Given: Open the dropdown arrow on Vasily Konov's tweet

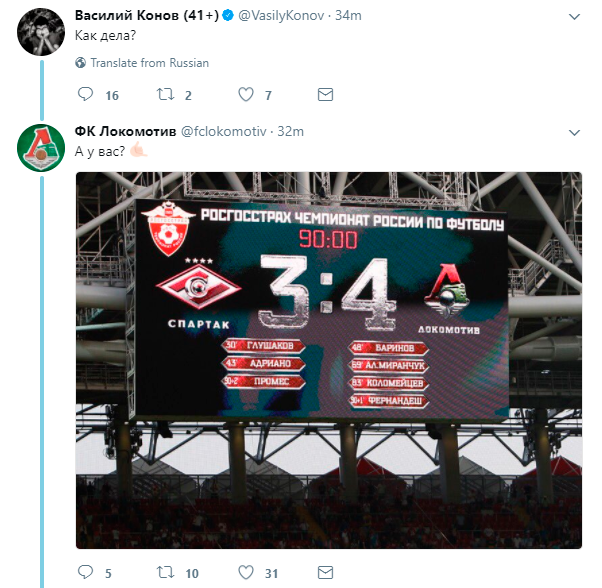Looking at the screenshot, I should click(573, 18).
